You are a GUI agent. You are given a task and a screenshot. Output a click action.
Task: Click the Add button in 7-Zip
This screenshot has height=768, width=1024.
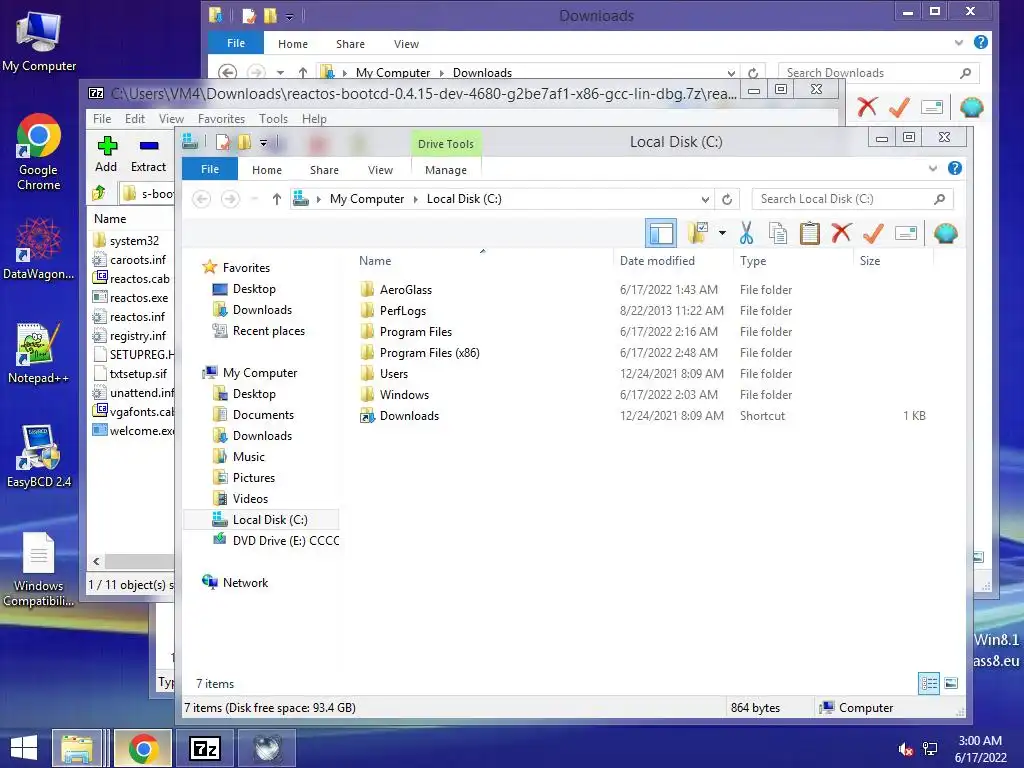pyautogui.click(x=106, y=154)
